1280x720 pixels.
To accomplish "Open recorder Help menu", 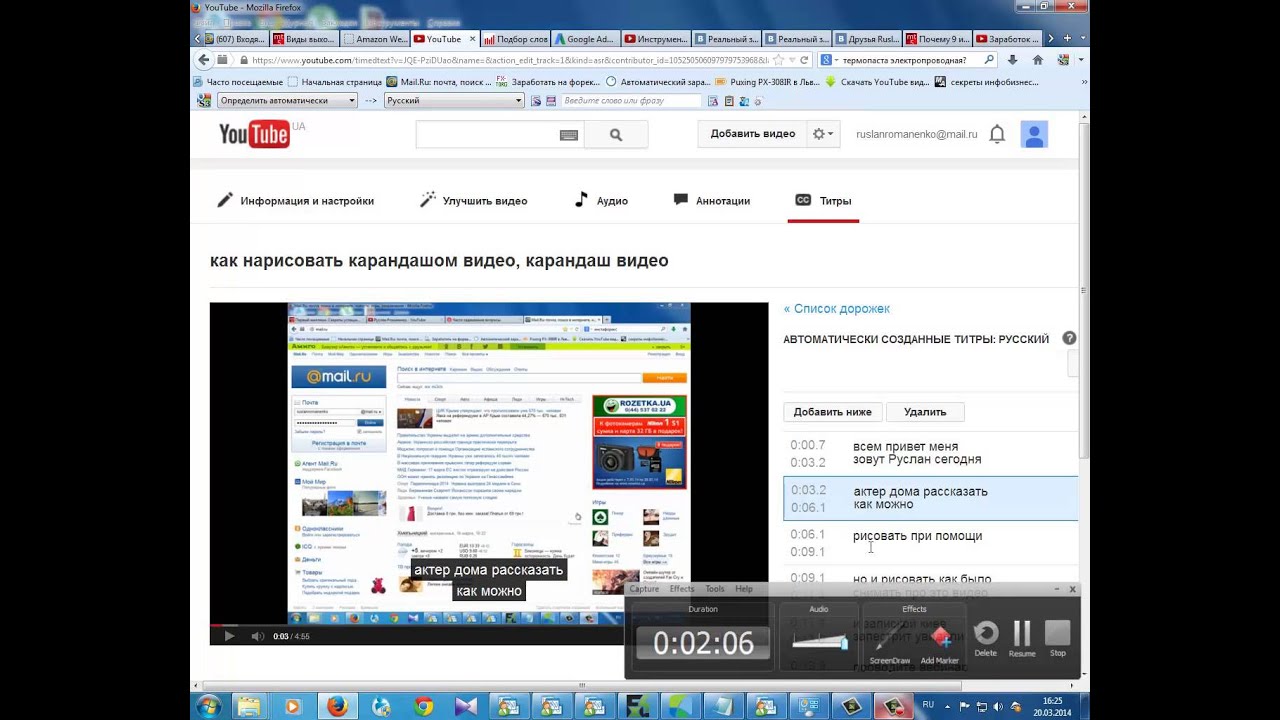I will coord(744,589).
